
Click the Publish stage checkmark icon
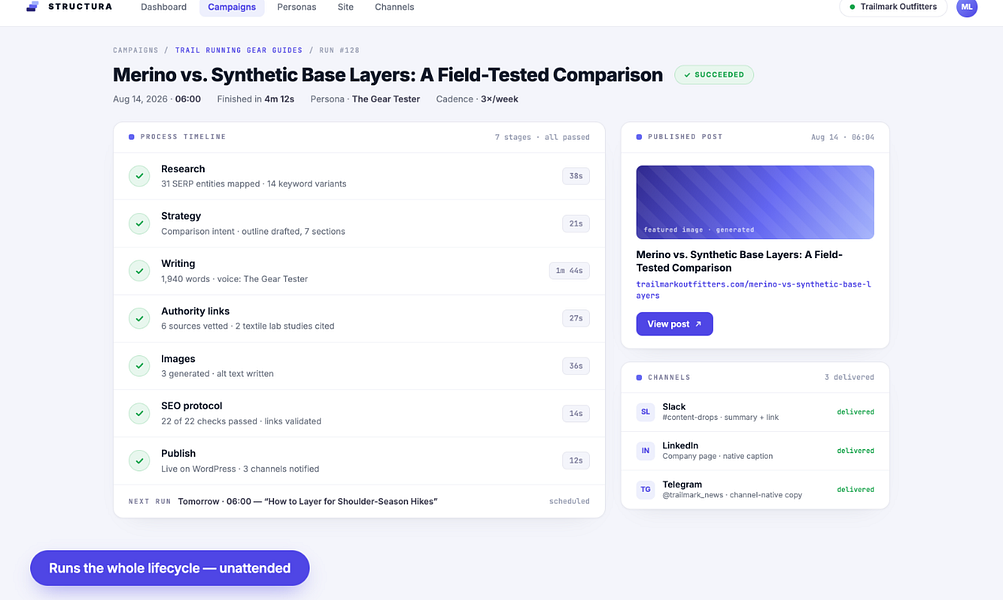pyautogui.click(x=139, y=461)
